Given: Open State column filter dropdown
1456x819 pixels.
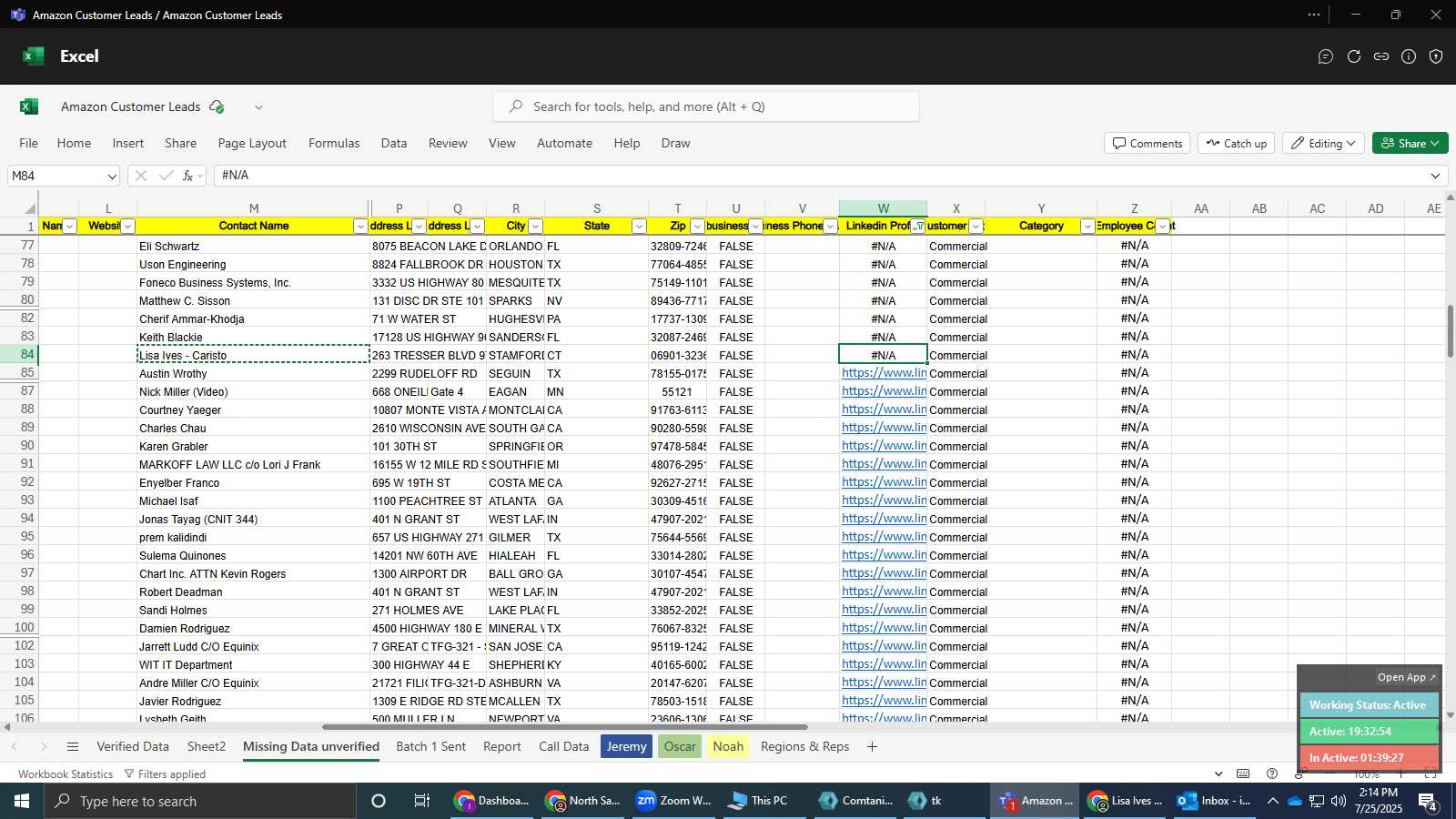Looking at the screenshot, I should [x=639, y=227].
